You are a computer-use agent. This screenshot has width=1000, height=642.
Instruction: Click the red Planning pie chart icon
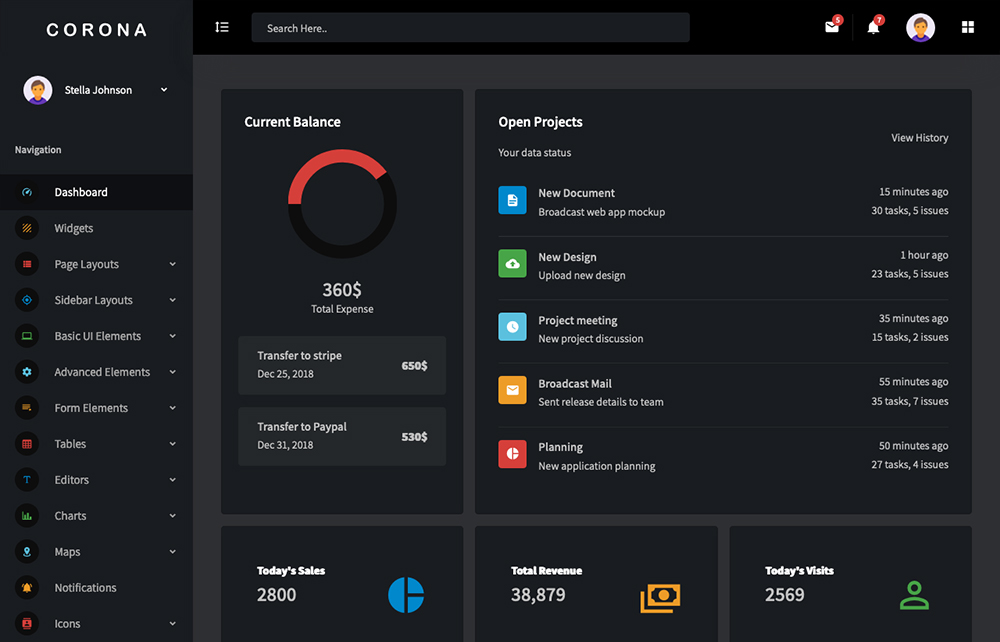(x=512, y=454)
